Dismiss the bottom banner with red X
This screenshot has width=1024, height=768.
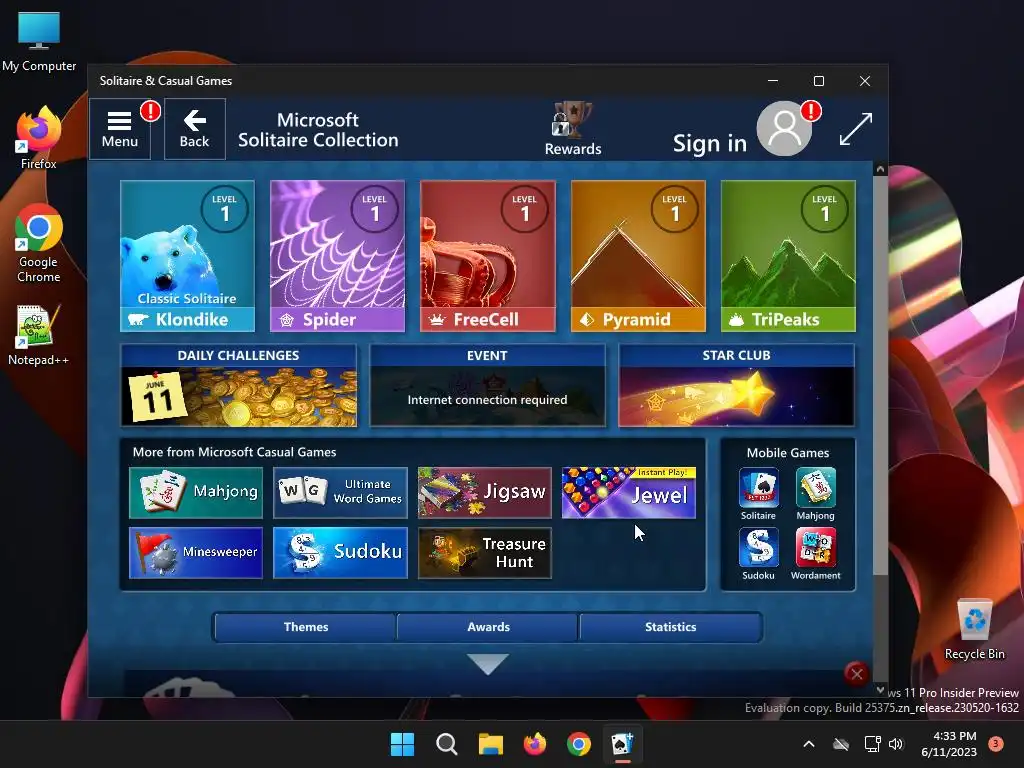pyautogui.click(x=857, y=673)
